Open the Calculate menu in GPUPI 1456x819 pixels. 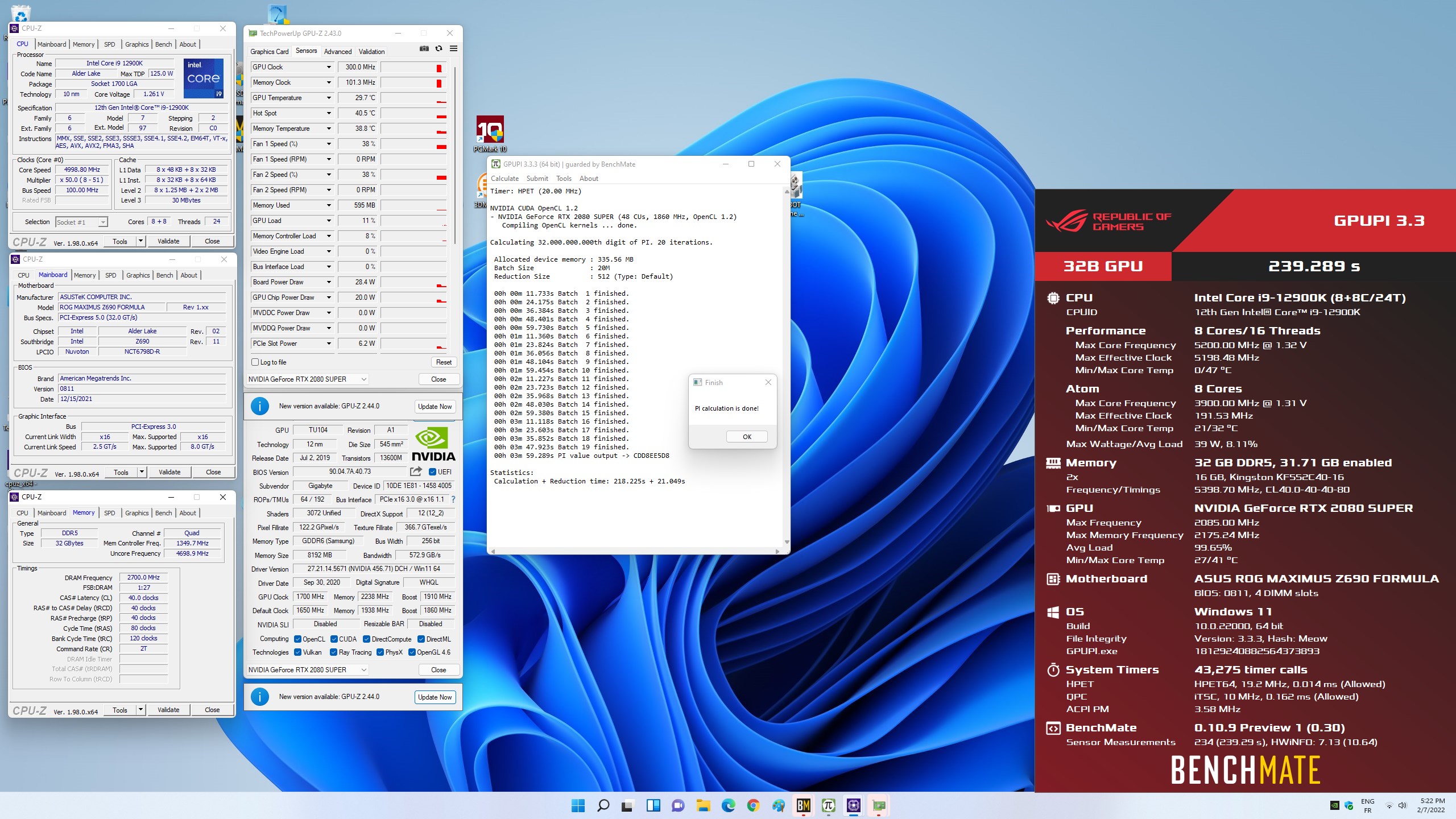coord(504,179)
